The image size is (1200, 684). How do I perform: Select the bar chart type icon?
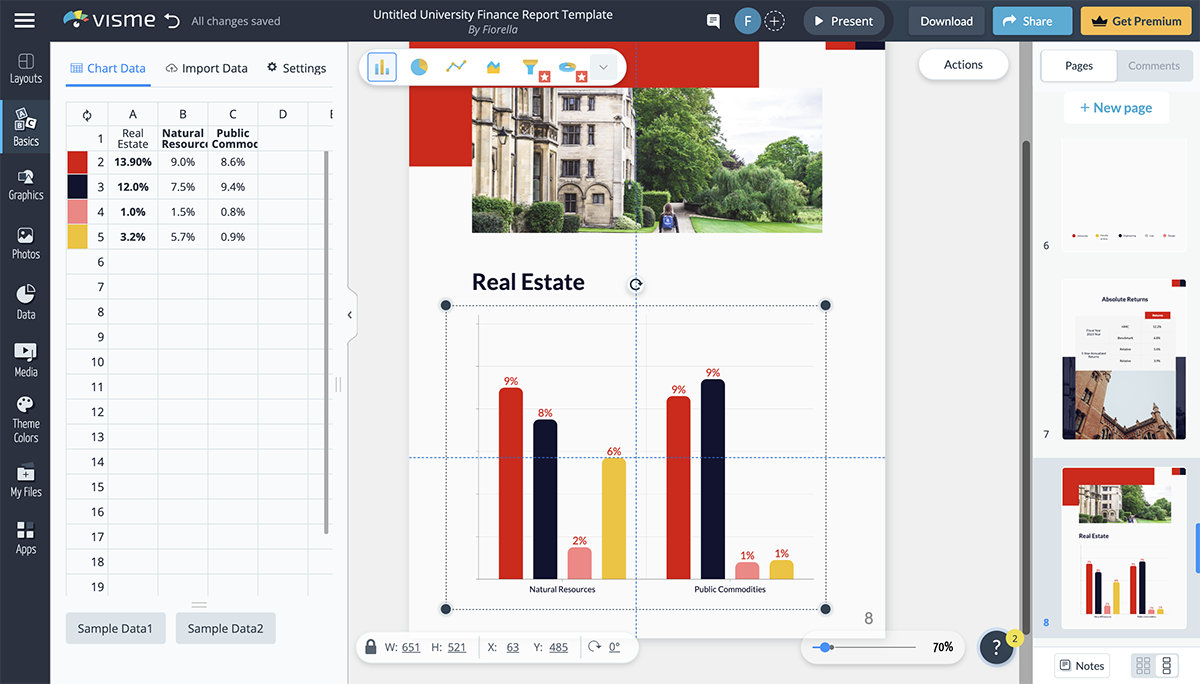[x=381, y=67]
